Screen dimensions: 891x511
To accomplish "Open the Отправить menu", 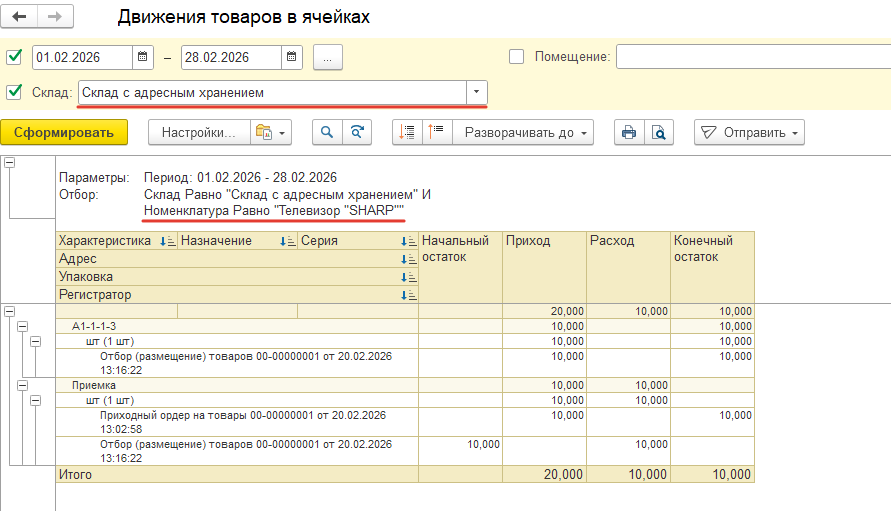I will (749, 132).
